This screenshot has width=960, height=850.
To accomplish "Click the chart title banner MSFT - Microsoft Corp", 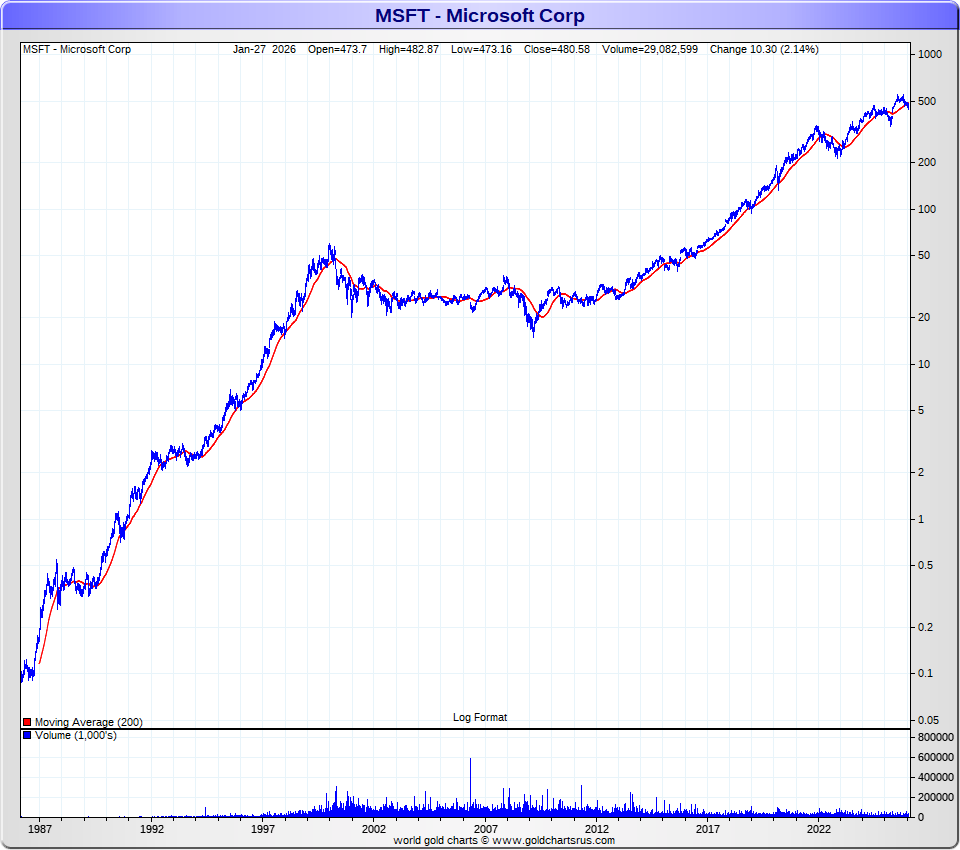I will tap(480, 16).
